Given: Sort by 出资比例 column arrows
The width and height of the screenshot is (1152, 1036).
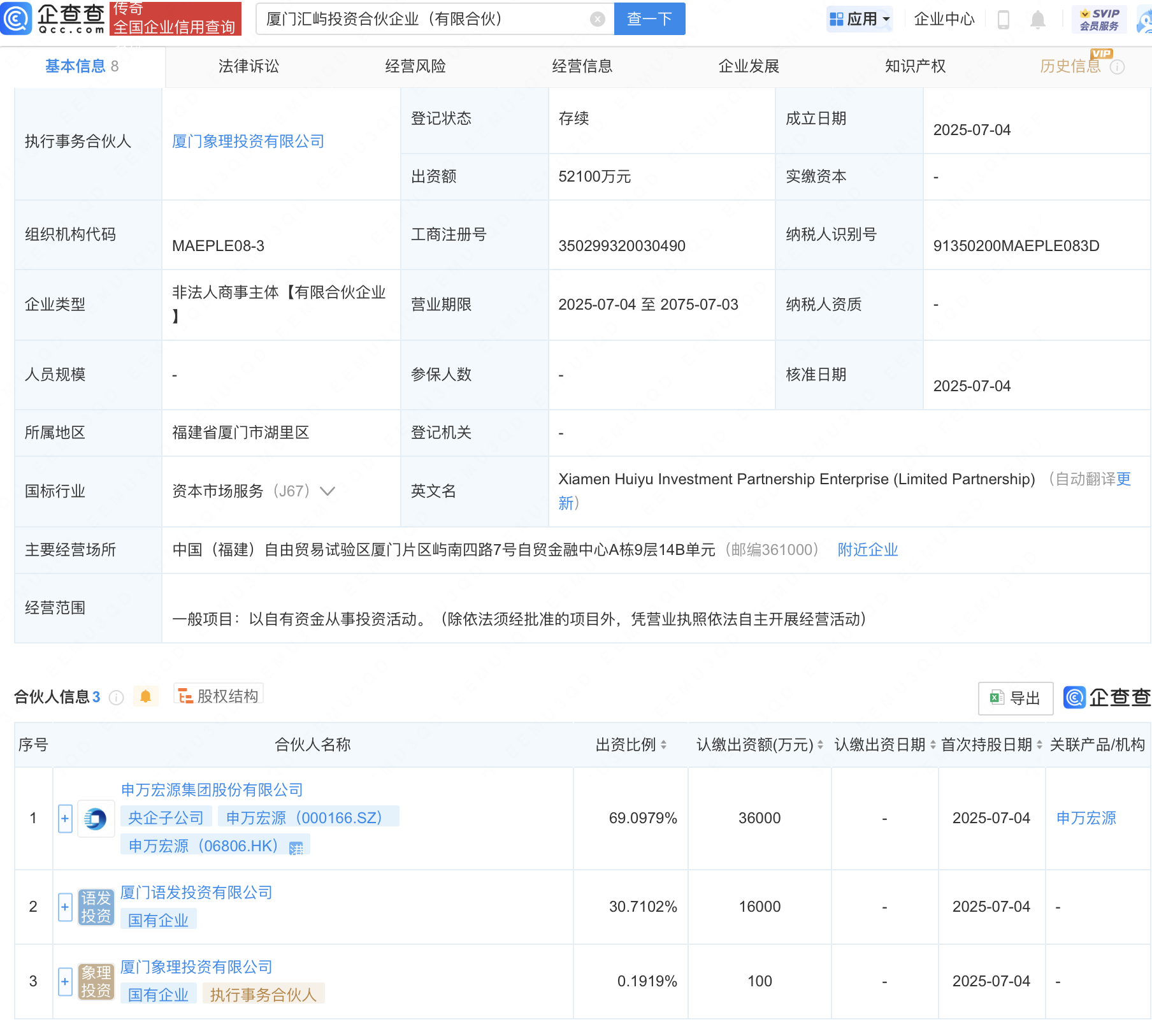Looking at the screenshot, I should click(663, 745).
